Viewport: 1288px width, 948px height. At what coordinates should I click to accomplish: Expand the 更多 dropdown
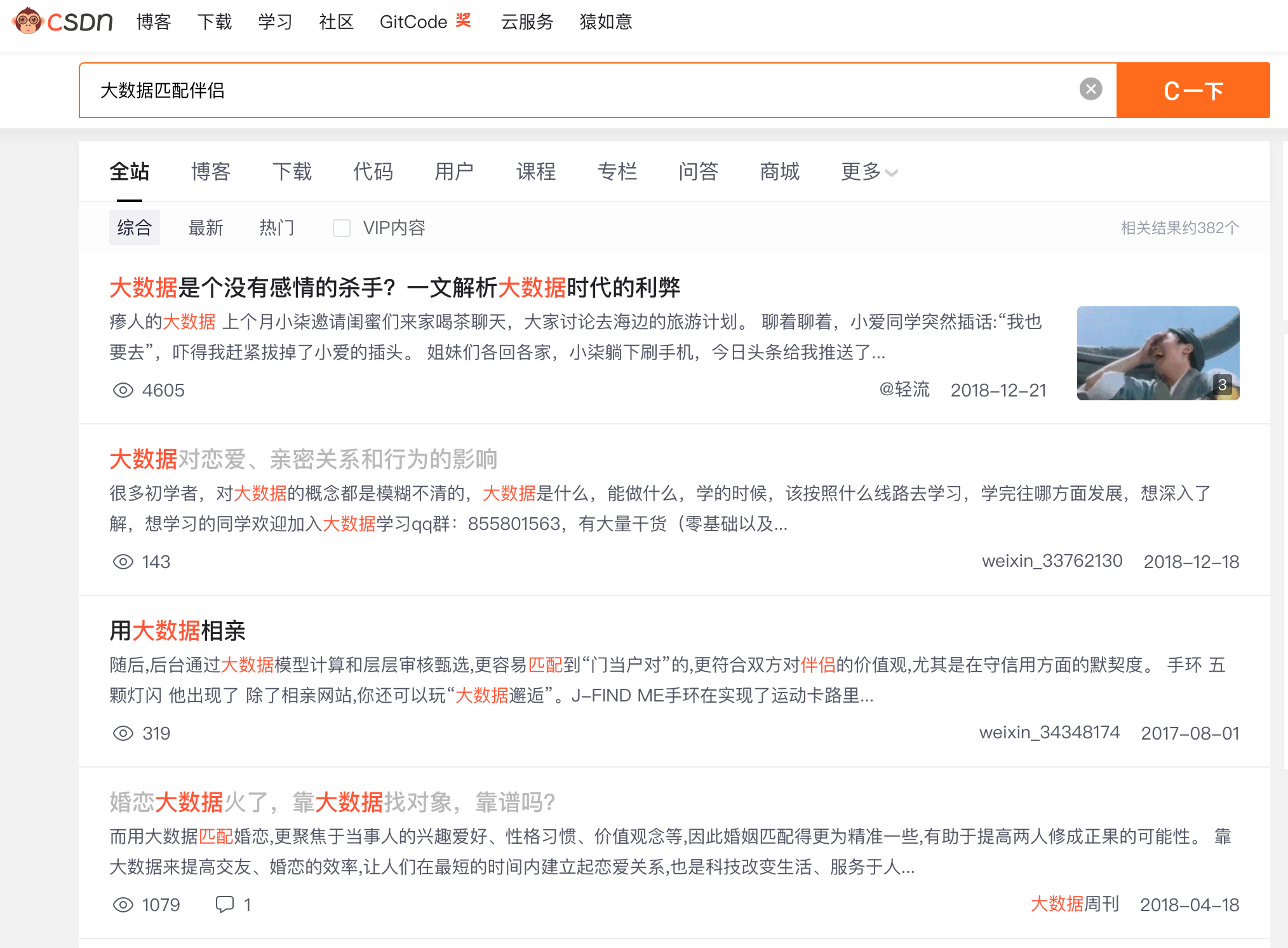coord(869,172)
